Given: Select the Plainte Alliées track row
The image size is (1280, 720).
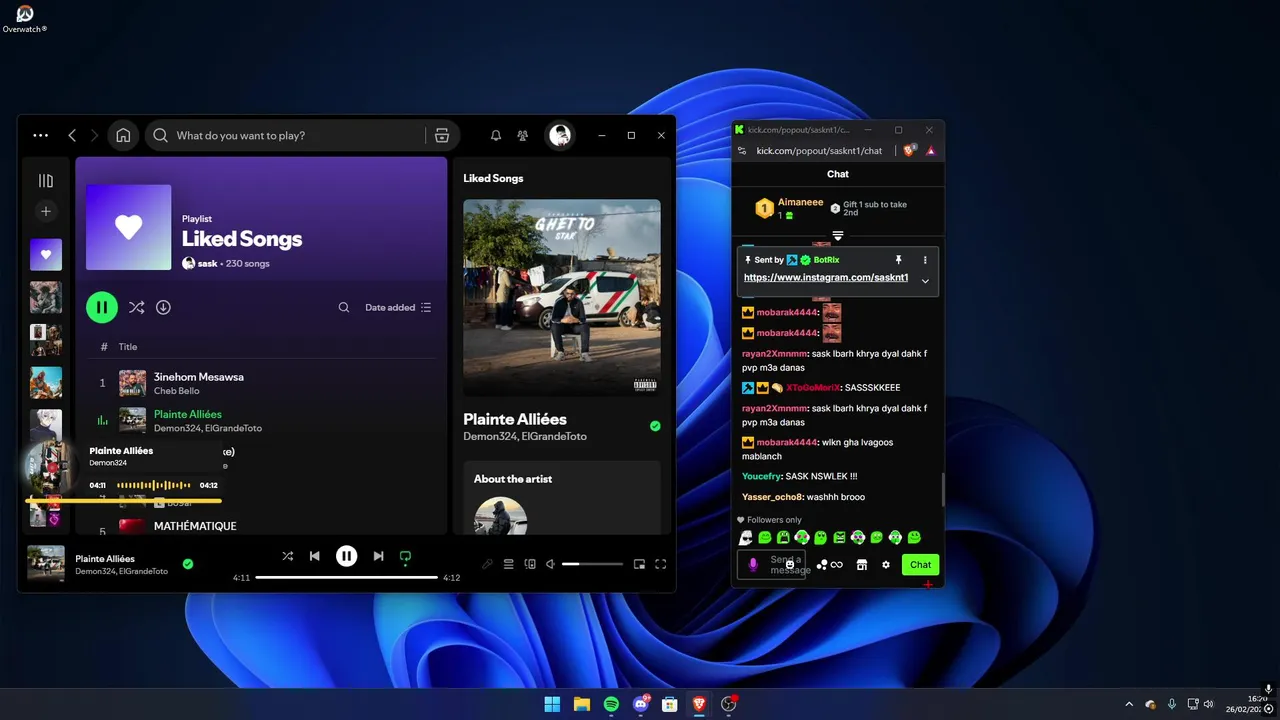Looking at the screenshot, I should [262, 421].
